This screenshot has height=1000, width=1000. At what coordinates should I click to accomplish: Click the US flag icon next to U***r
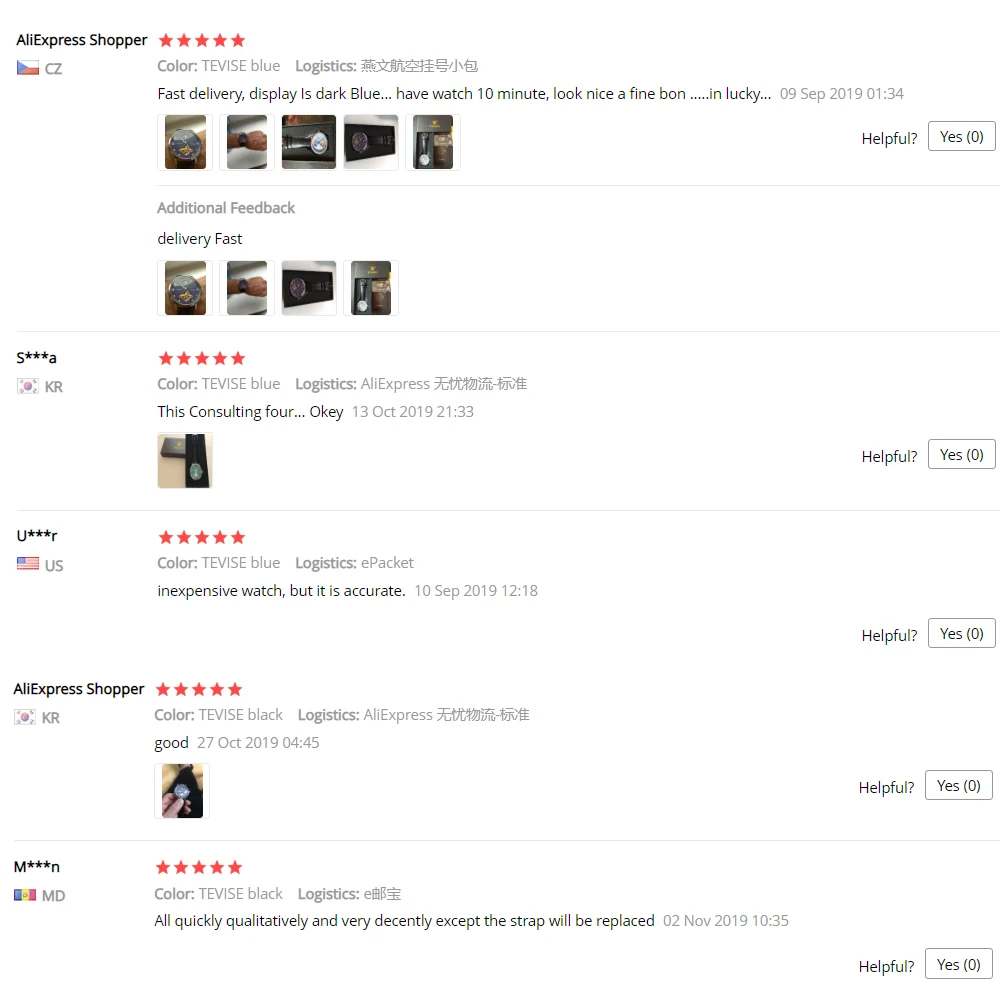coord(27,564)
